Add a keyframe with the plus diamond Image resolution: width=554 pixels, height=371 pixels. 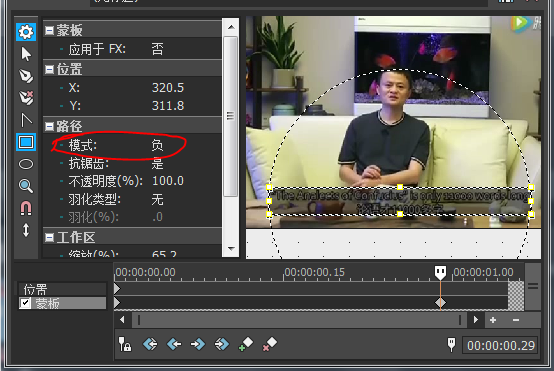pos(246,343)
